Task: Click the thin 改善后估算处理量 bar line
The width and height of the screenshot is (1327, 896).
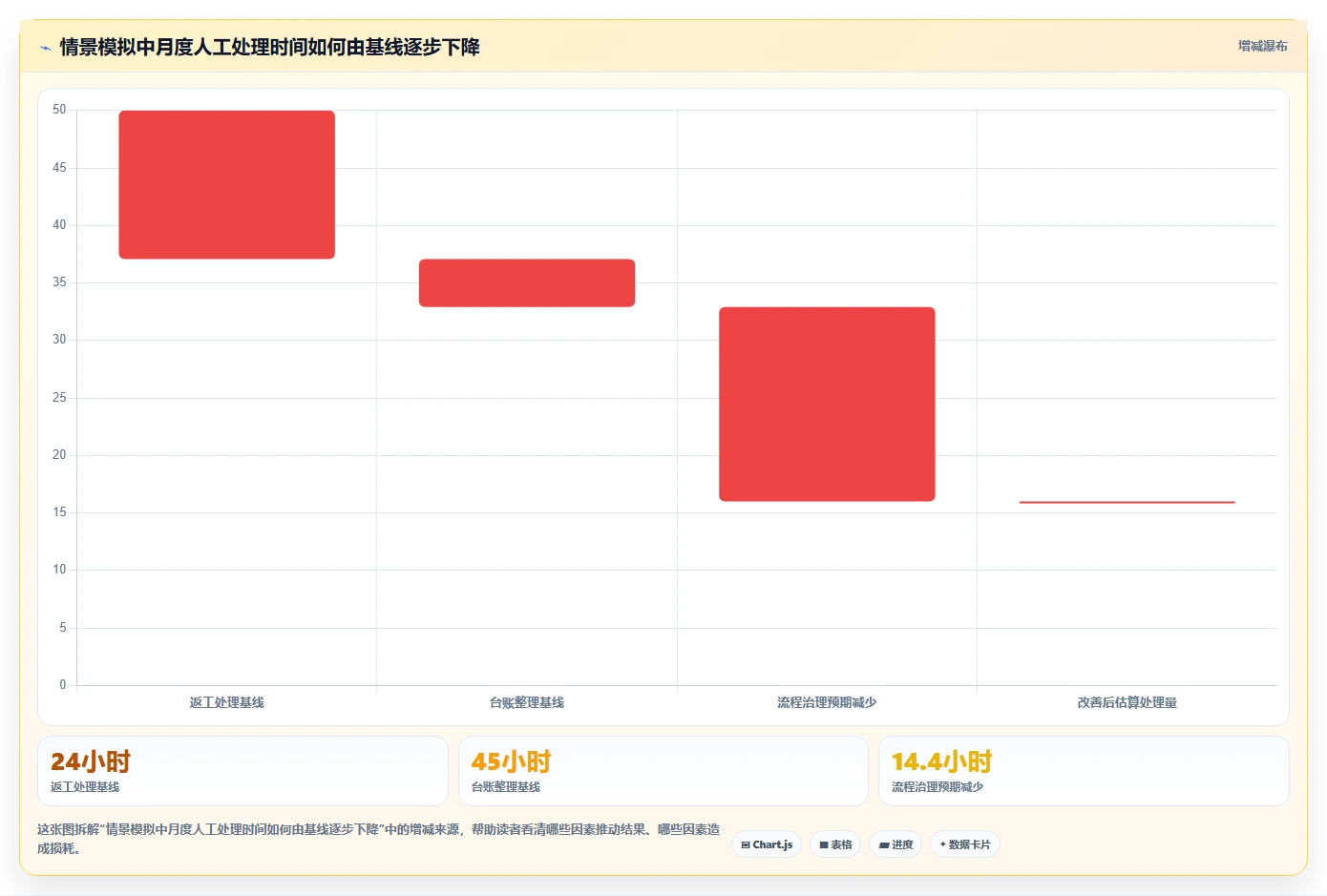Action: click(x=1127, y=502)
